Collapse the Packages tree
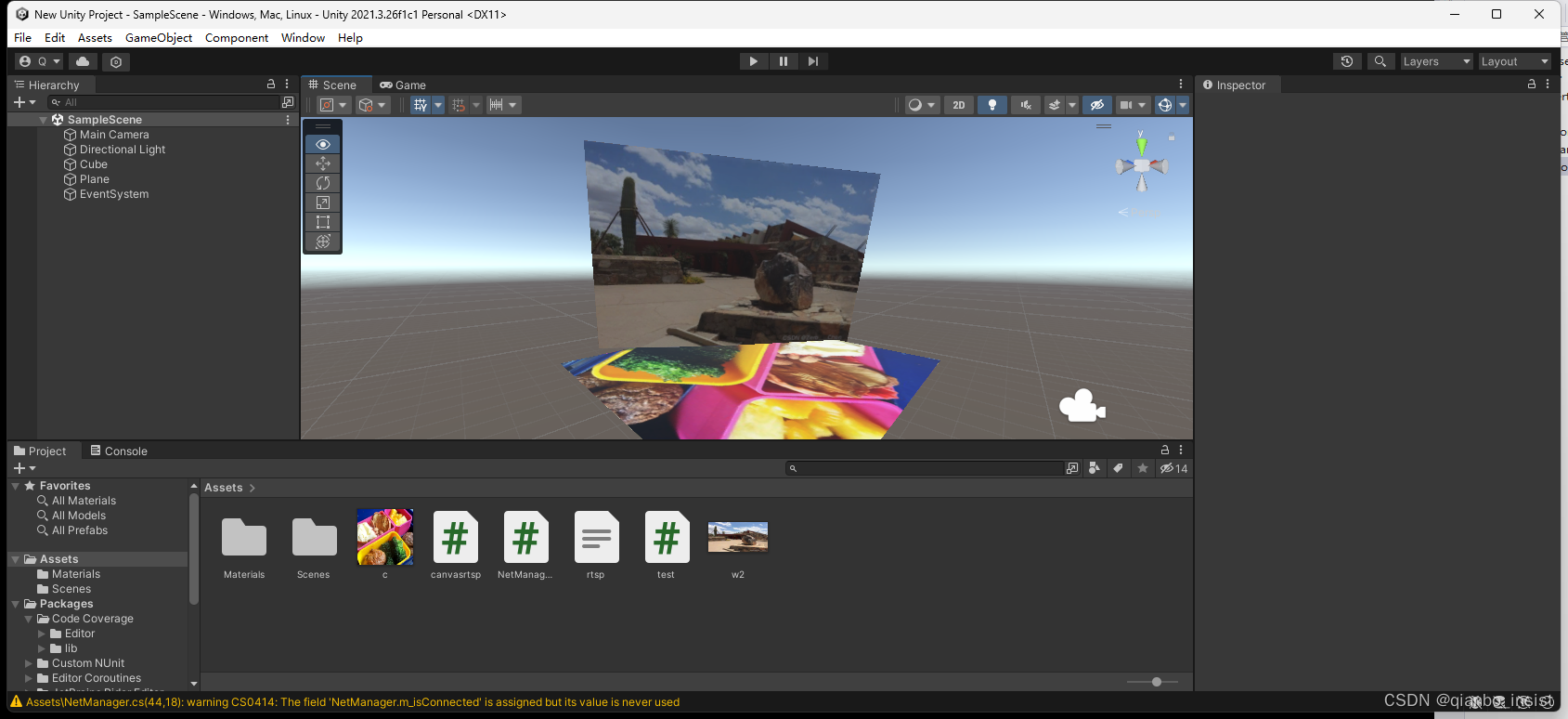This screenshot has height=719, width=1568. pos(16,604)
